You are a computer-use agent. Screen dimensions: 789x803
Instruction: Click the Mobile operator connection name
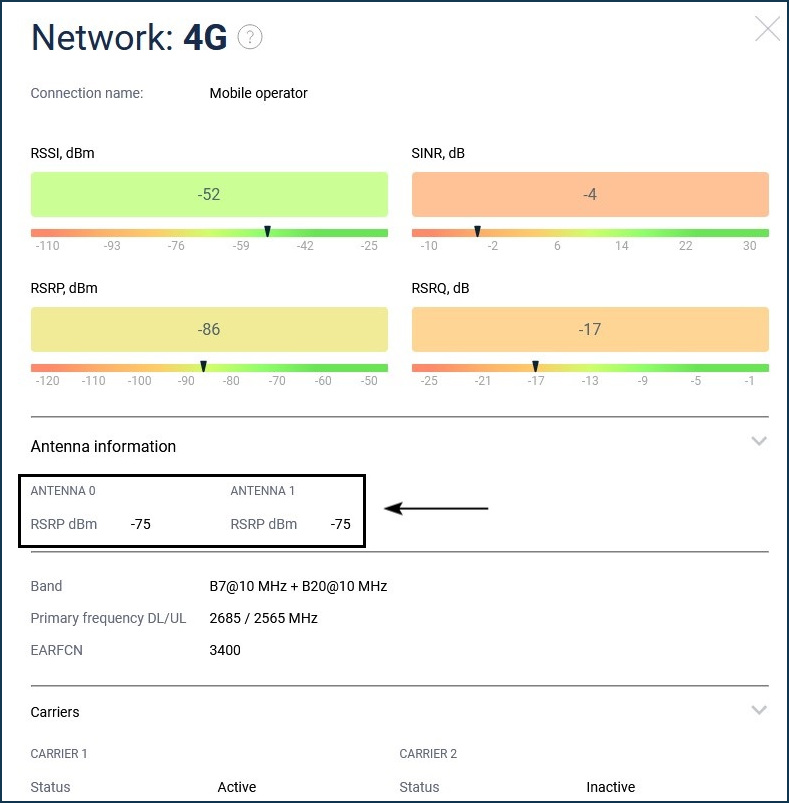pyautogui.click(x=258, y=93)
